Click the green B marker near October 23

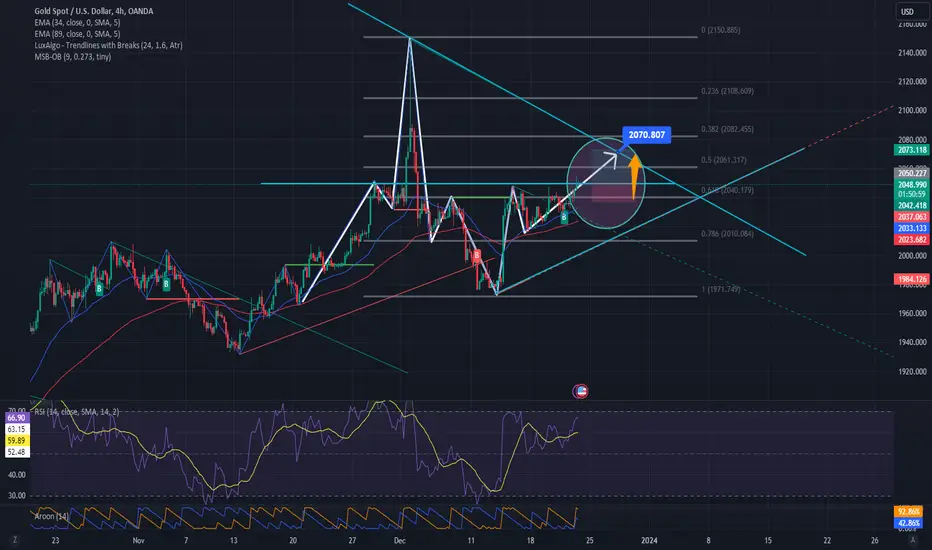99,290
